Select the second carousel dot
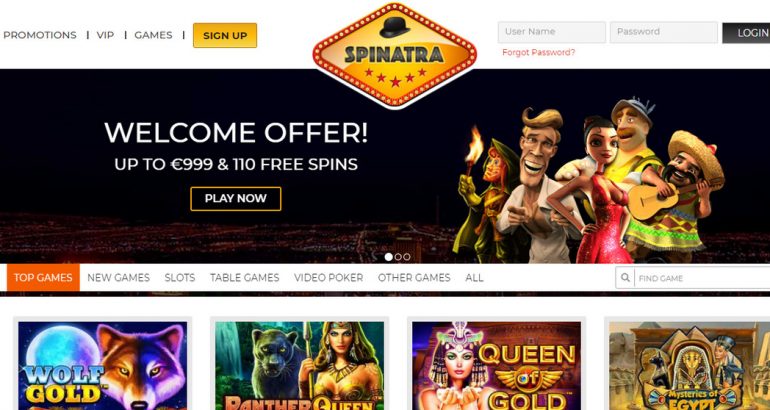Viewport: 770px width, 410px height. 398,257
